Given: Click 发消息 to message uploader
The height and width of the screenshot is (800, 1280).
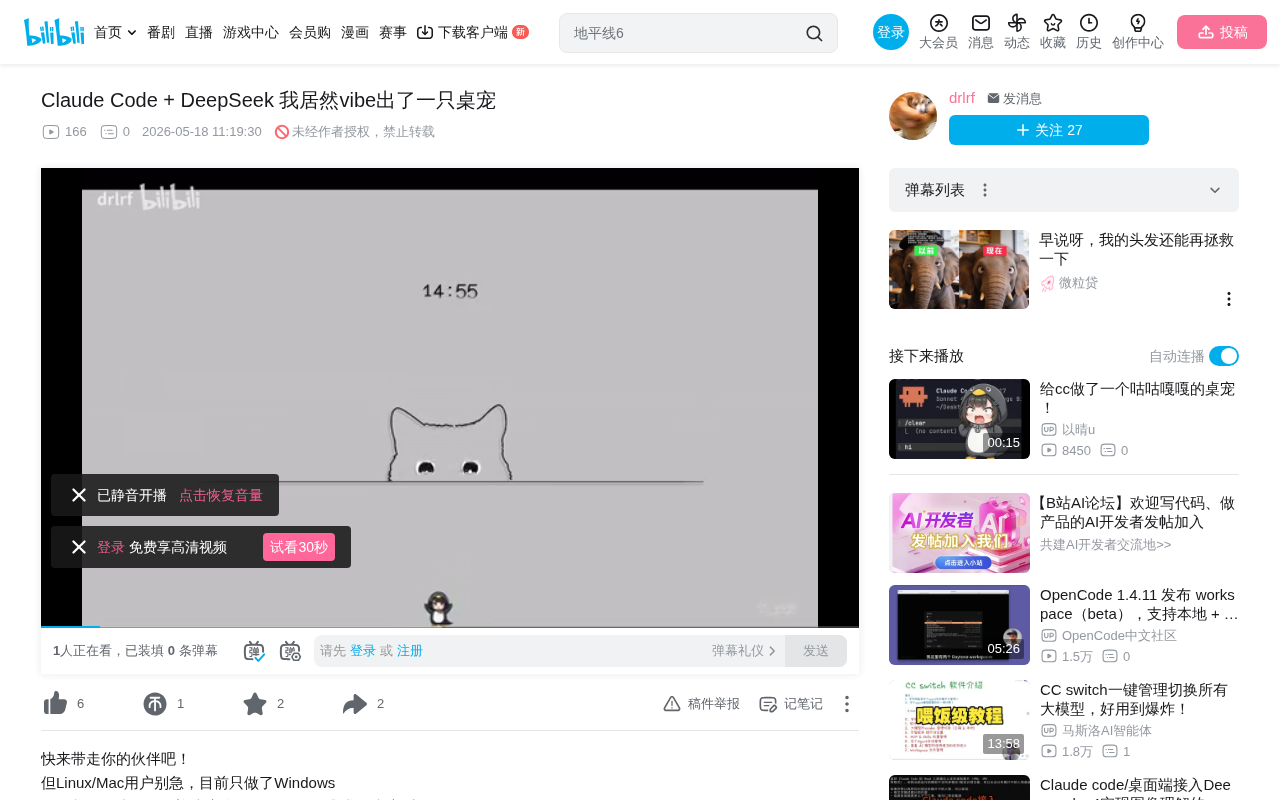Looking at the screenshot, I should click(1015, 98).
